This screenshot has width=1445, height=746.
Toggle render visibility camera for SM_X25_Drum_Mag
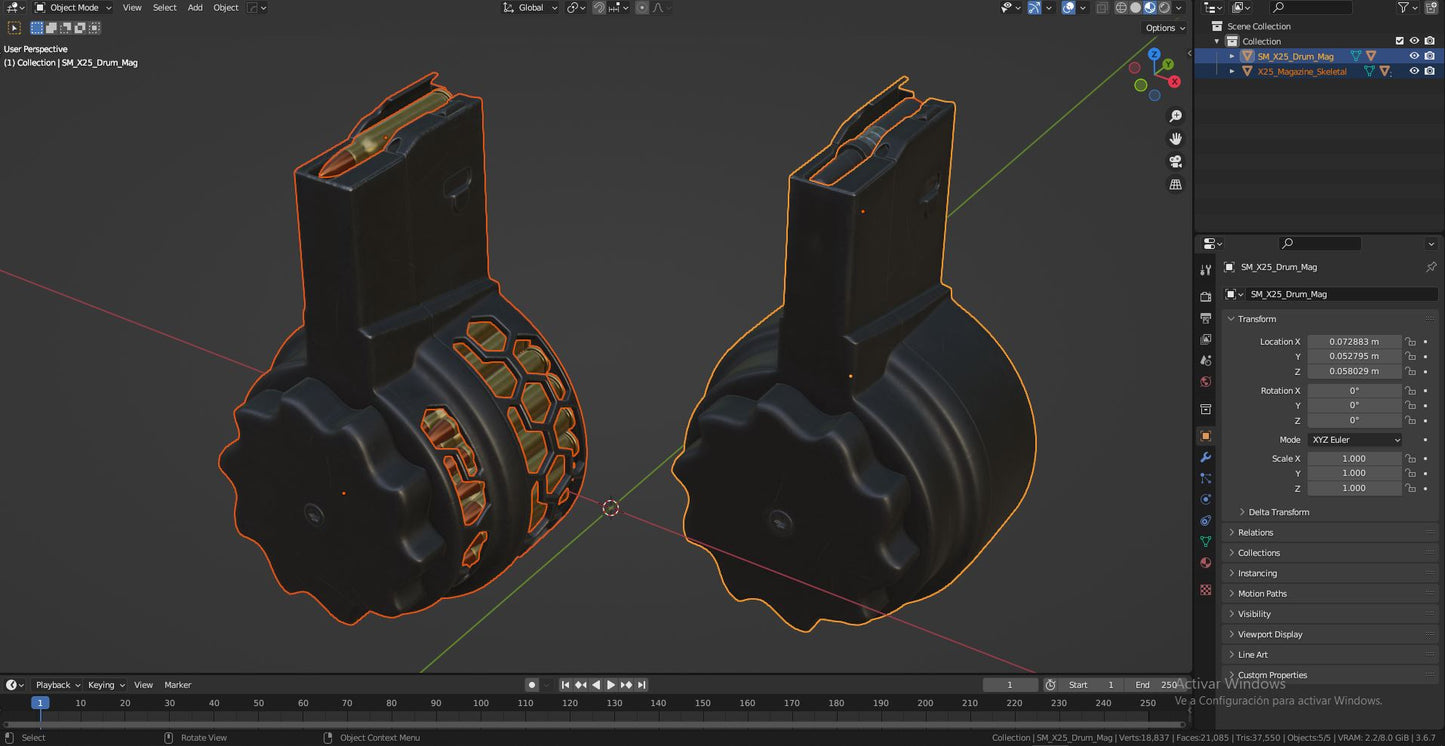pyautogui.click(x=1428, y=56)
